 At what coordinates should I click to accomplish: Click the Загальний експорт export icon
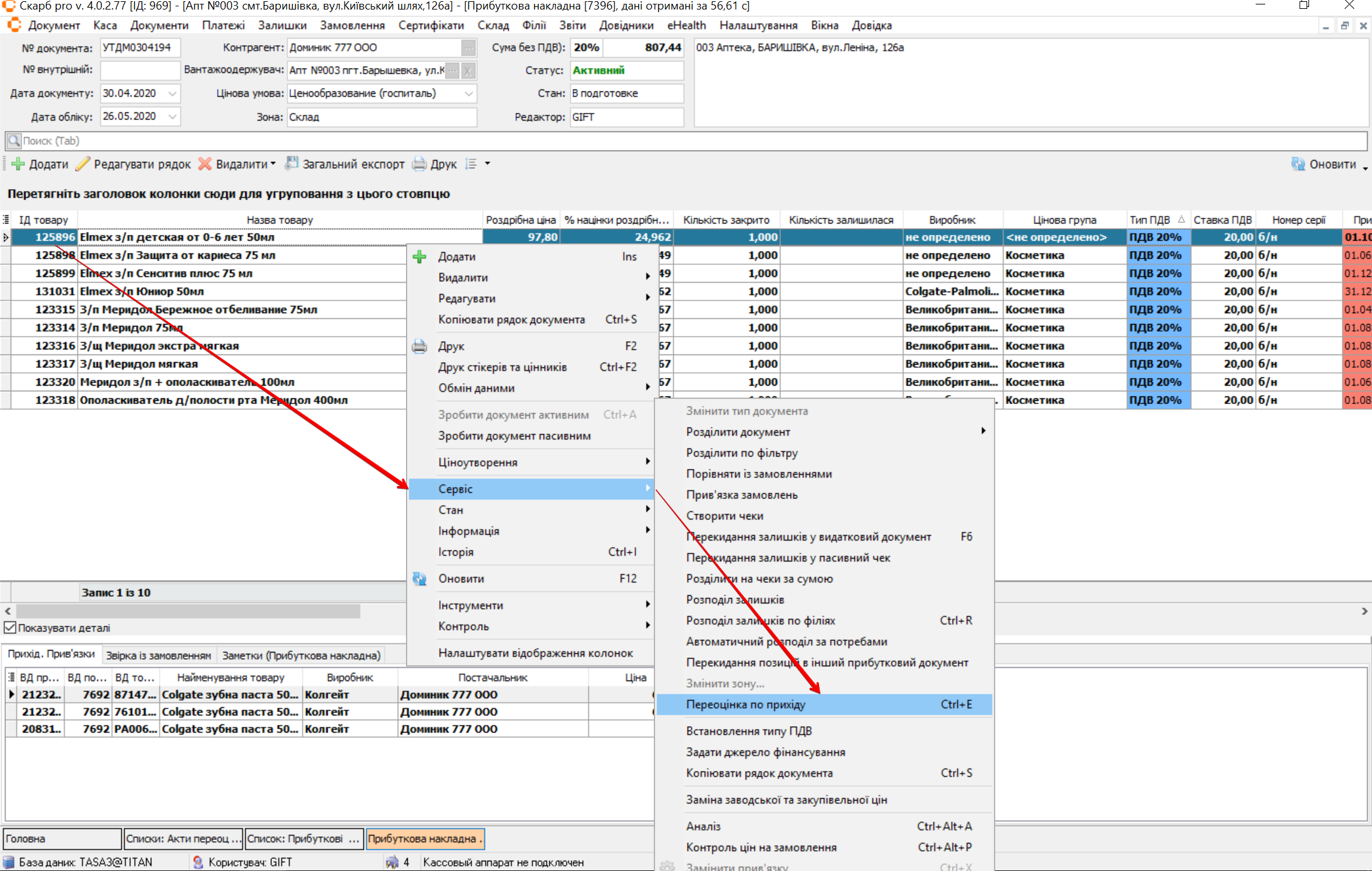click(292, 163)
